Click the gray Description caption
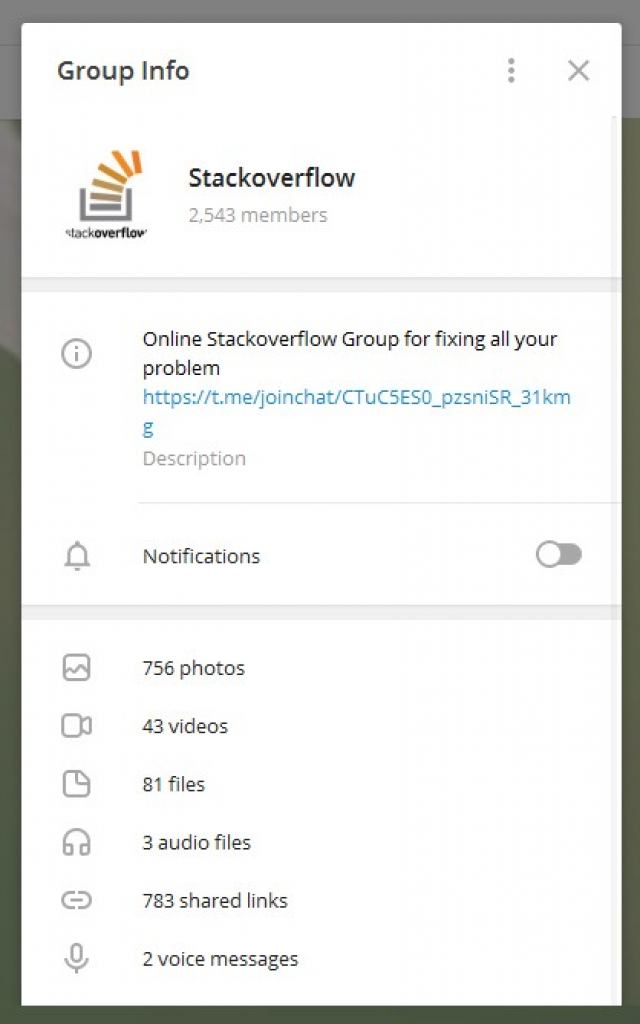Viewport: 640px width, 1024px height. (x=194, y=458)
